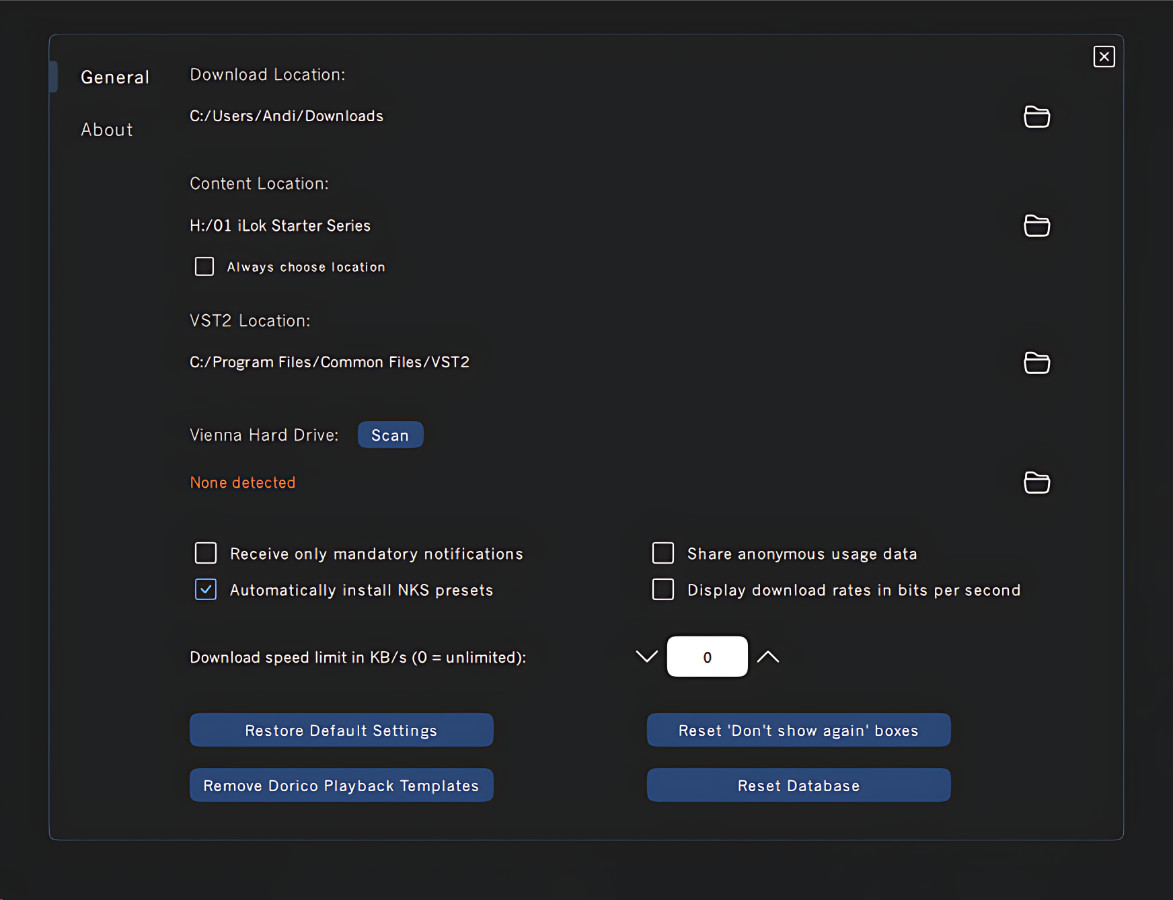Click the VST2 Location folder icon
Image resolution: width=1173 pixels, height=900 pixels.
[1037, 363]
